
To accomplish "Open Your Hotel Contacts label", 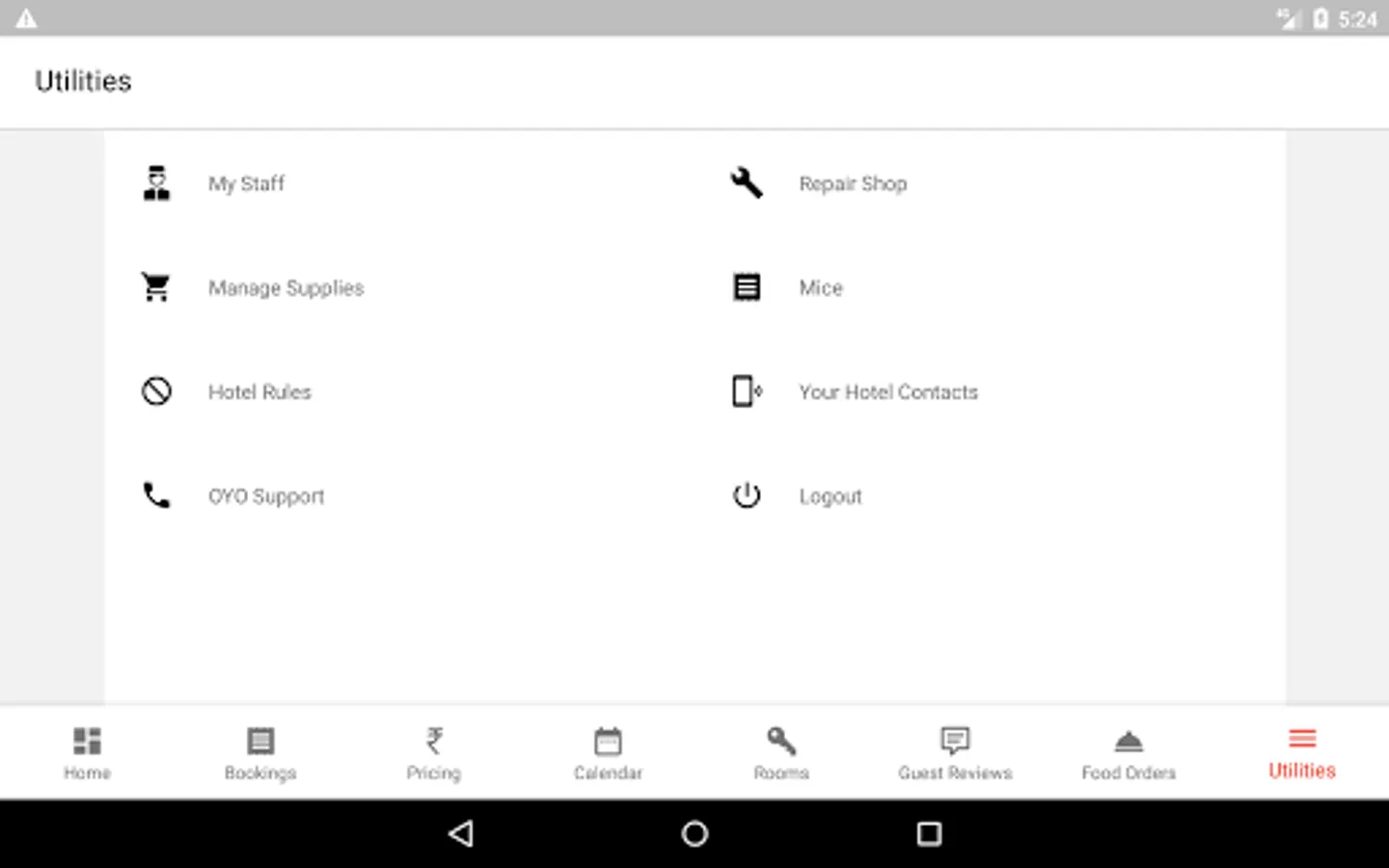I will (888, 393).
